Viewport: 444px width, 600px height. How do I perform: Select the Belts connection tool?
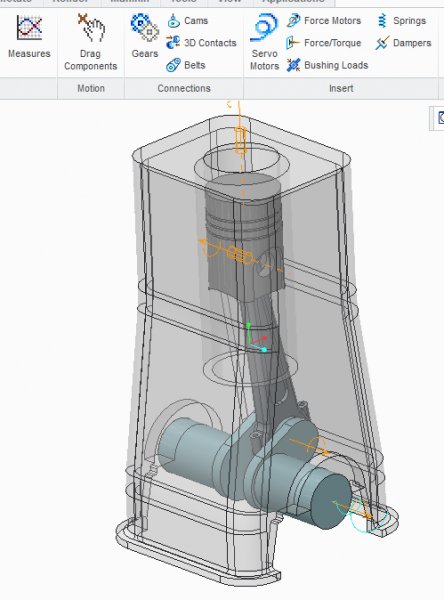click(x=186, y=65)
